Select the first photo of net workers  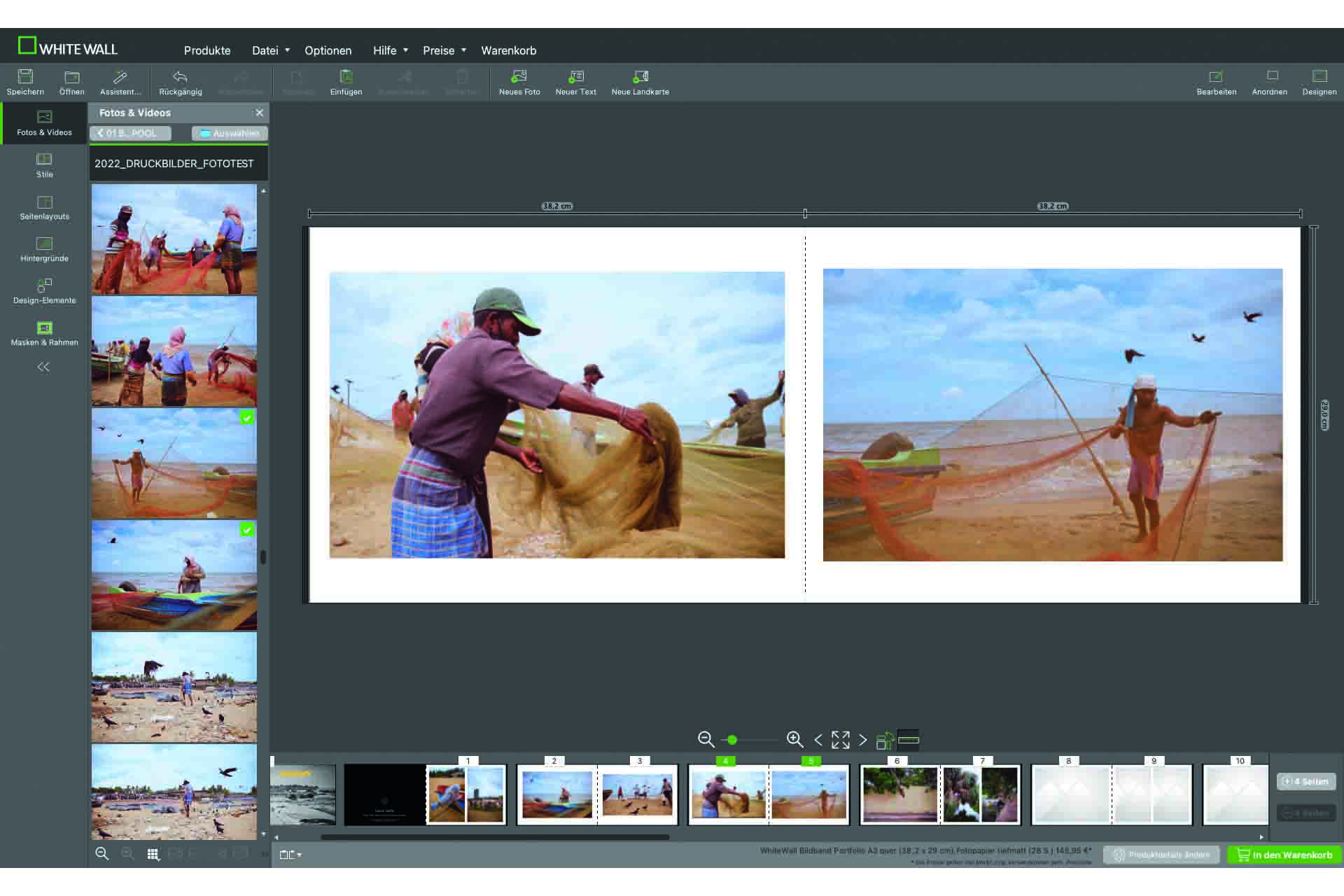point(174,239)
